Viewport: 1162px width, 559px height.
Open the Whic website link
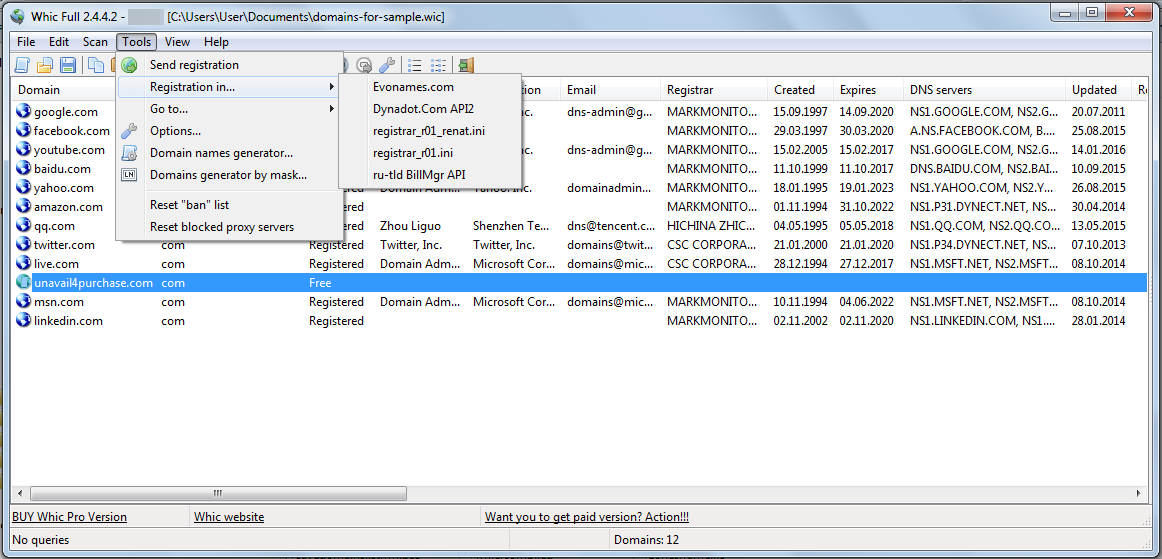(x=229, y=517)
